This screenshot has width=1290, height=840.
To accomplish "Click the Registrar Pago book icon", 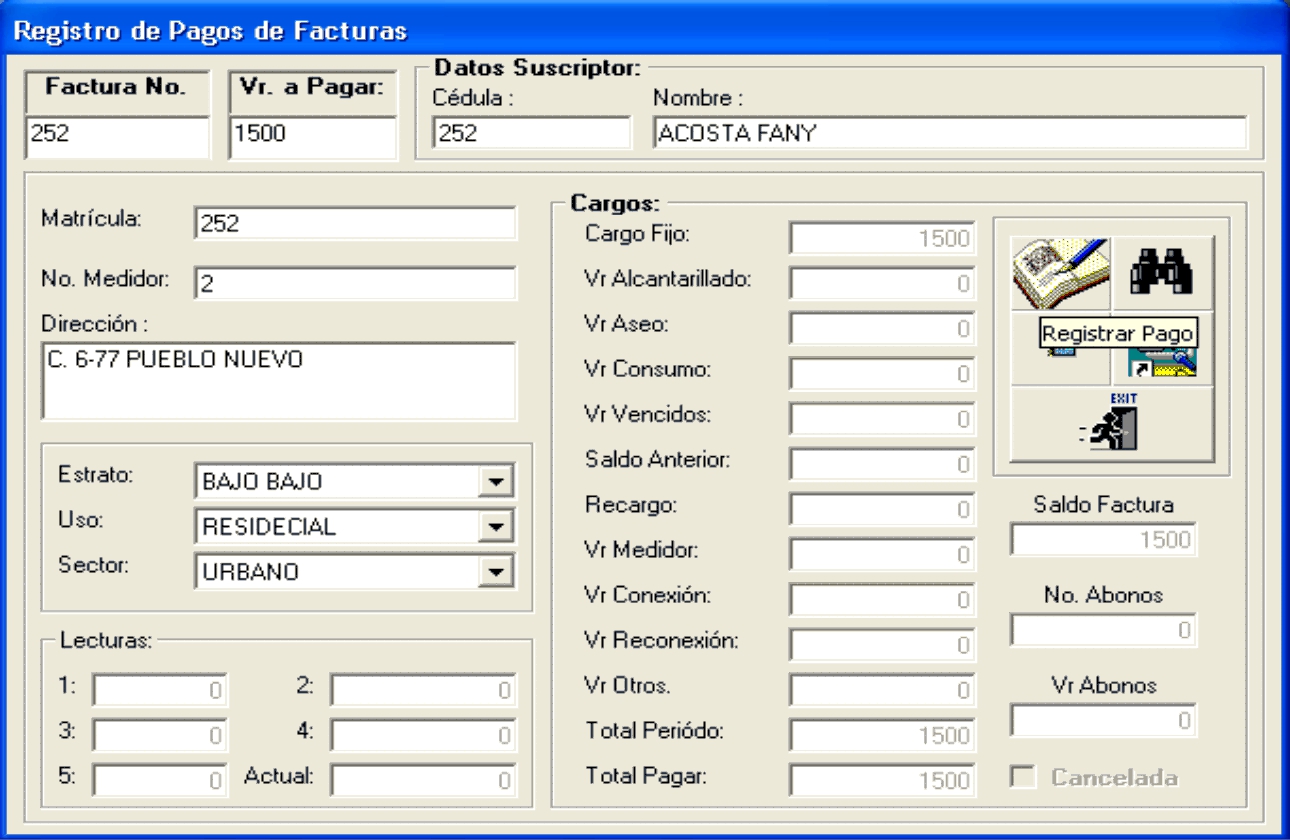I will click(1060, 273).
